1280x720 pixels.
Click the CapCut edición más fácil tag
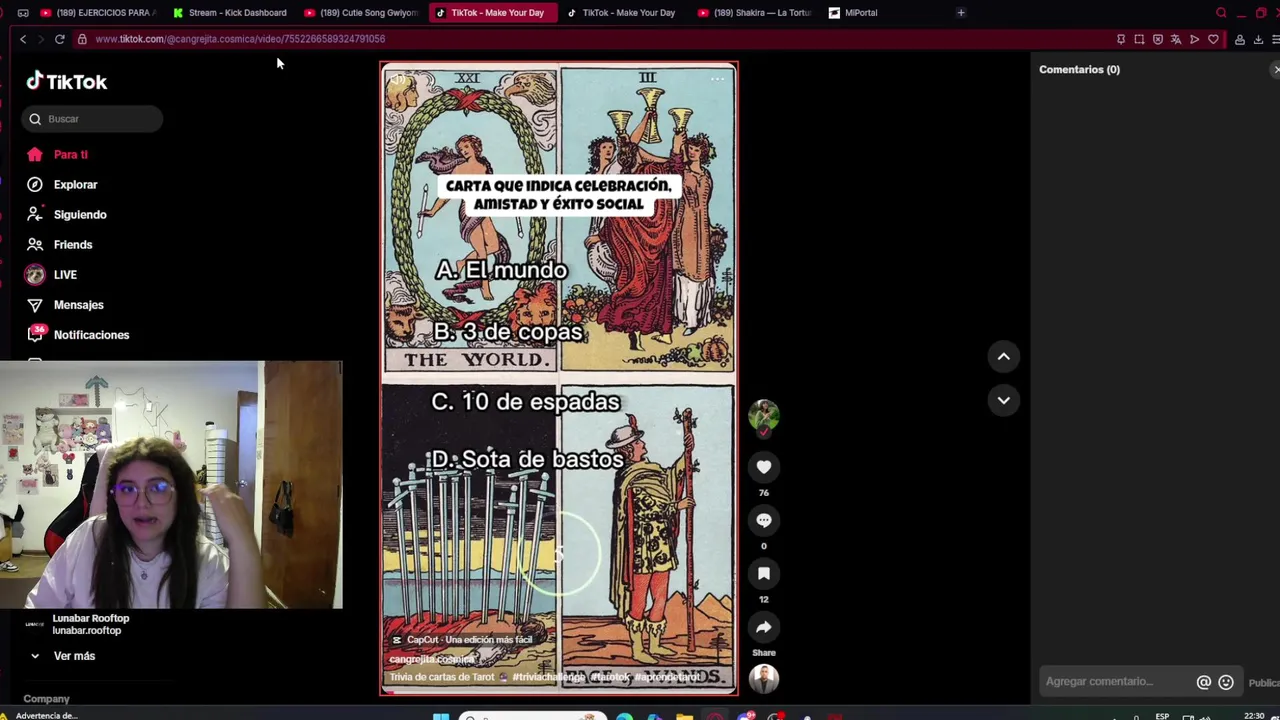[462, 640]
